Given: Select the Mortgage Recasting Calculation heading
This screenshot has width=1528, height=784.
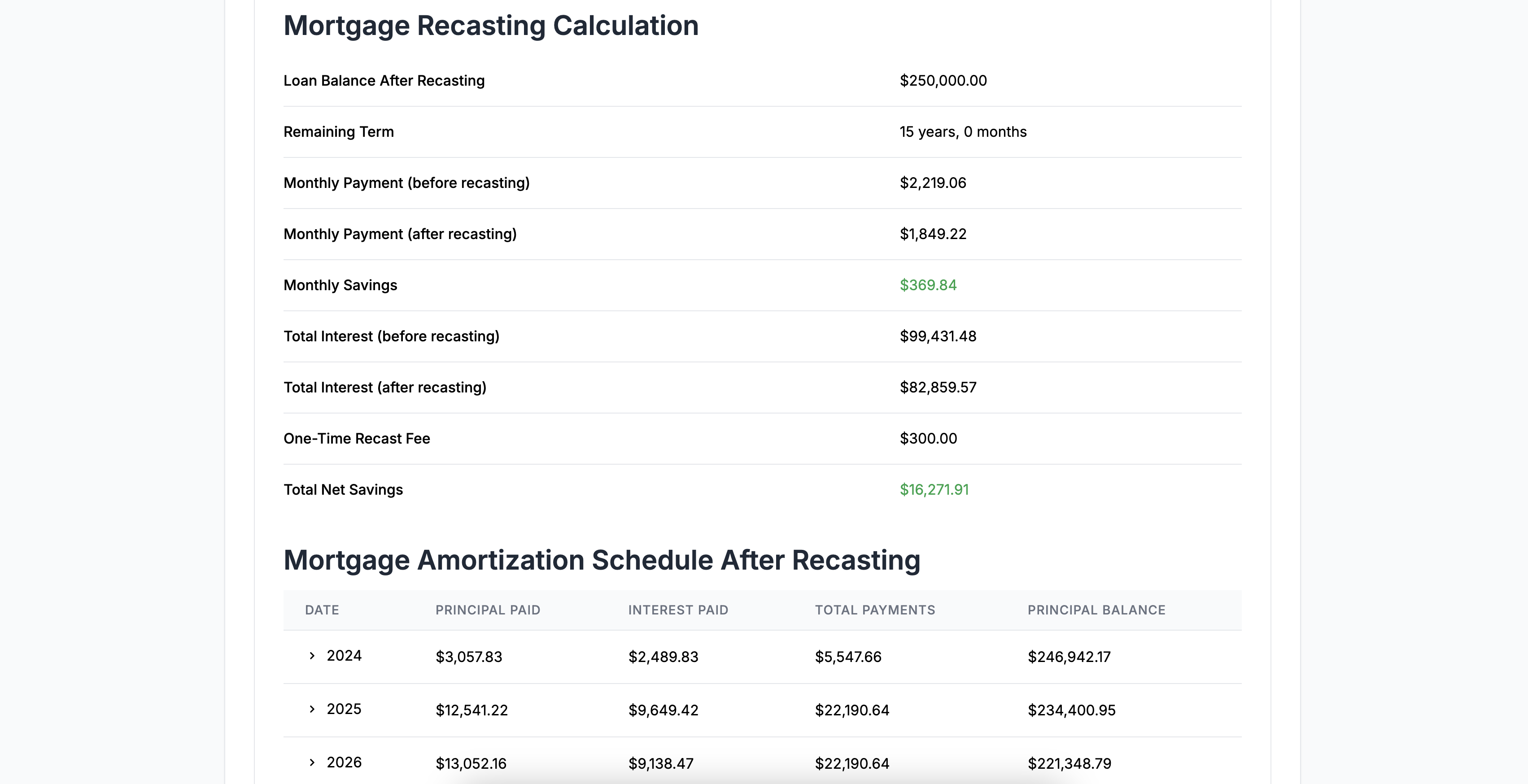Looking at the screenshot, I should (x=491, y=25).
